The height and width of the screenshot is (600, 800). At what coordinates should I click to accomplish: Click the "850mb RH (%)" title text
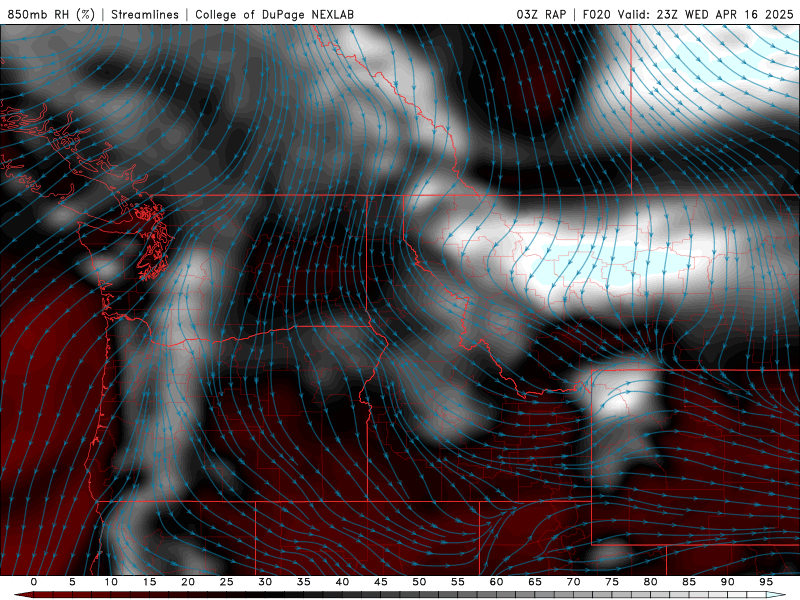(51, 14)
